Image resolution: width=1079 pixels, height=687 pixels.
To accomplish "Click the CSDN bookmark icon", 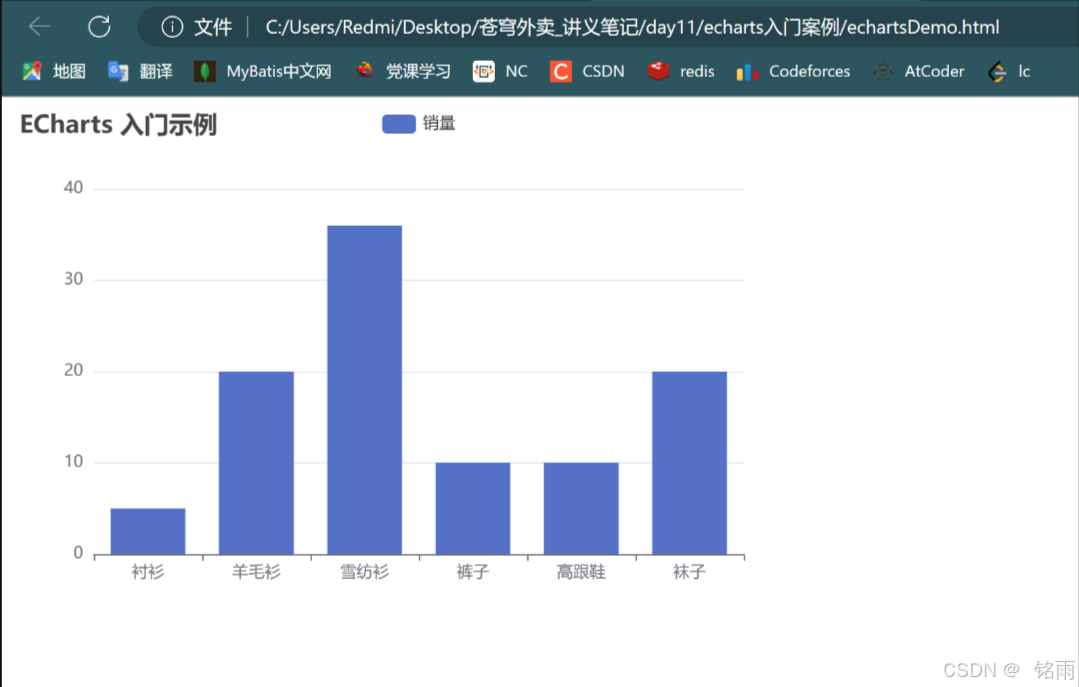I will coord(560,71).
